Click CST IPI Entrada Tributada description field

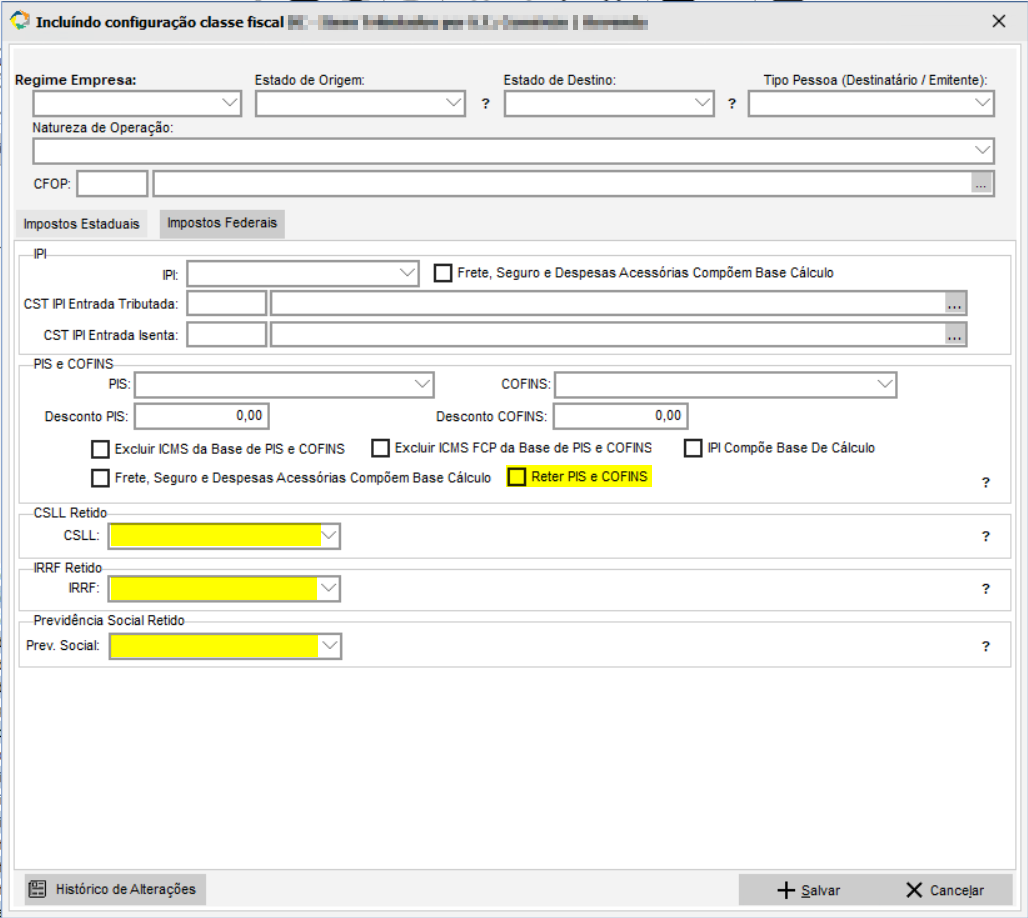608,304
